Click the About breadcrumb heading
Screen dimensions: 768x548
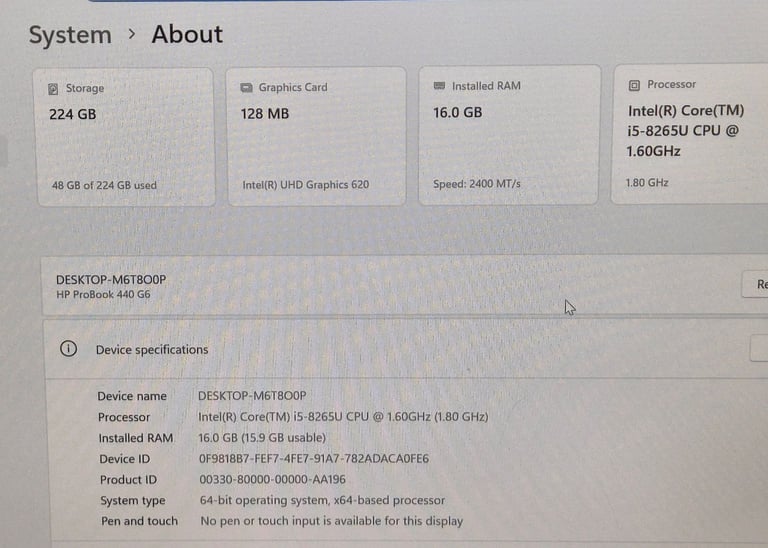(x=187, y=34)
